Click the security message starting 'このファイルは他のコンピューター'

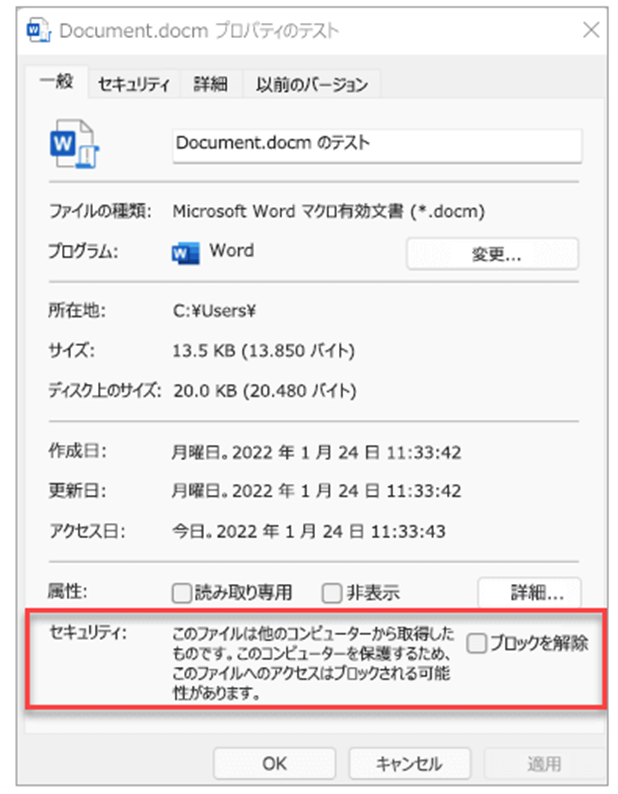tap(313, 663)
